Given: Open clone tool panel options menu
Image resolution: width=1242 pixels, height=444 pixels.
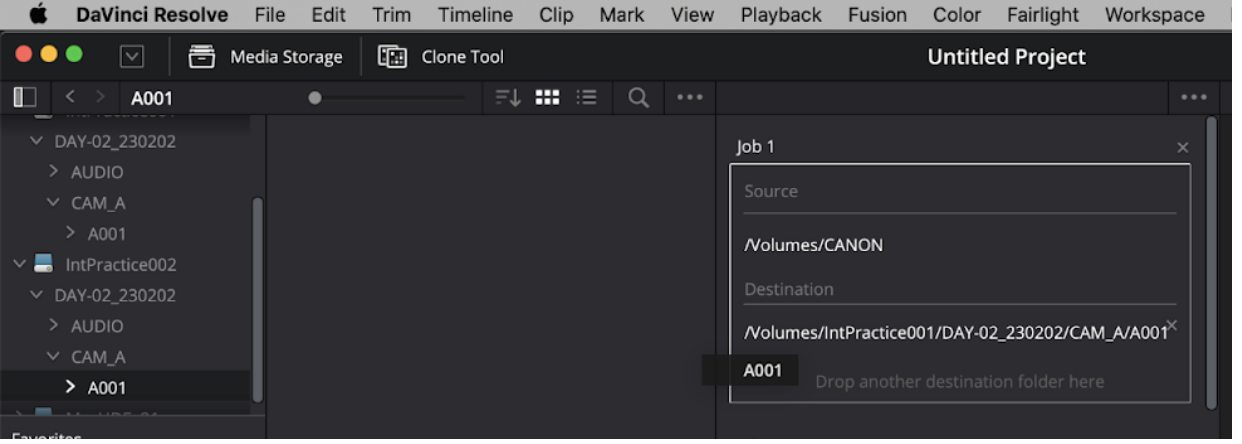Looking at the screenshot, I should pos(1193,98).
